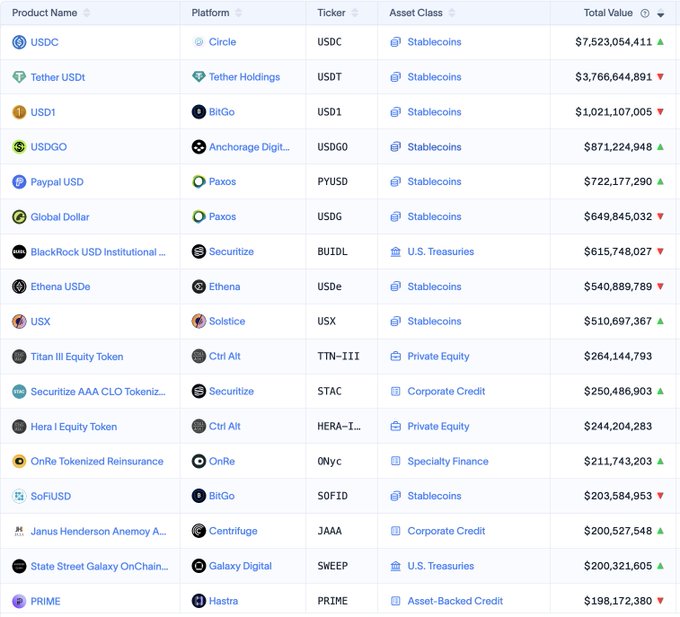Click the USX product logo icon
The image size is (680, 617).
click(19, 322)
